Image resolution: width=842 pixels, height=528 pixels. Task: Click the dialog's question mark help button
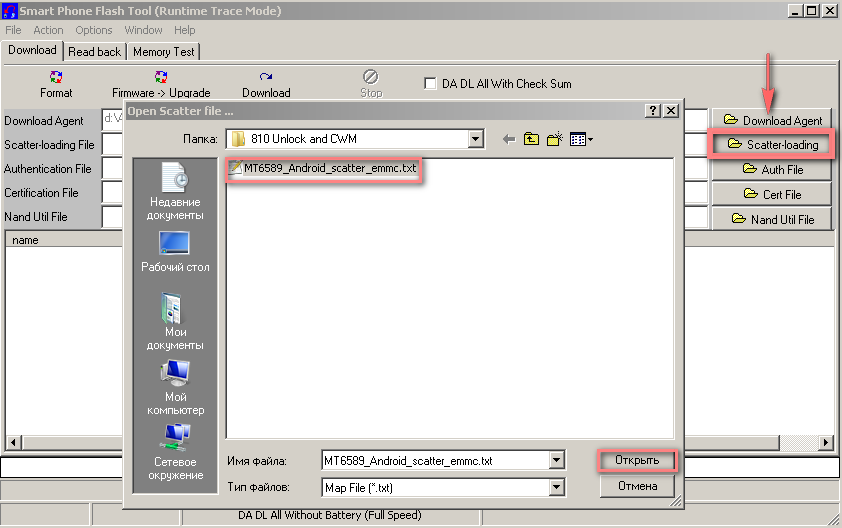652,111
